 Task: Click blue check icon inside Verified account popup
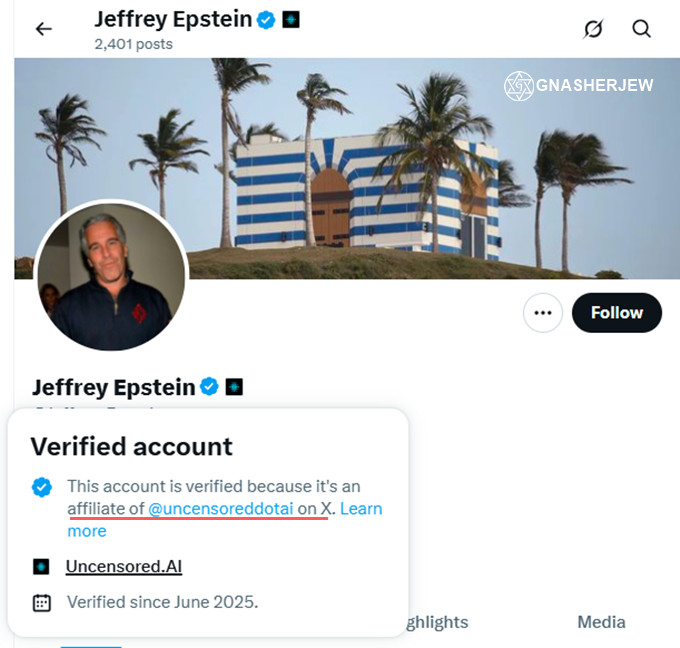coord(41,487)
